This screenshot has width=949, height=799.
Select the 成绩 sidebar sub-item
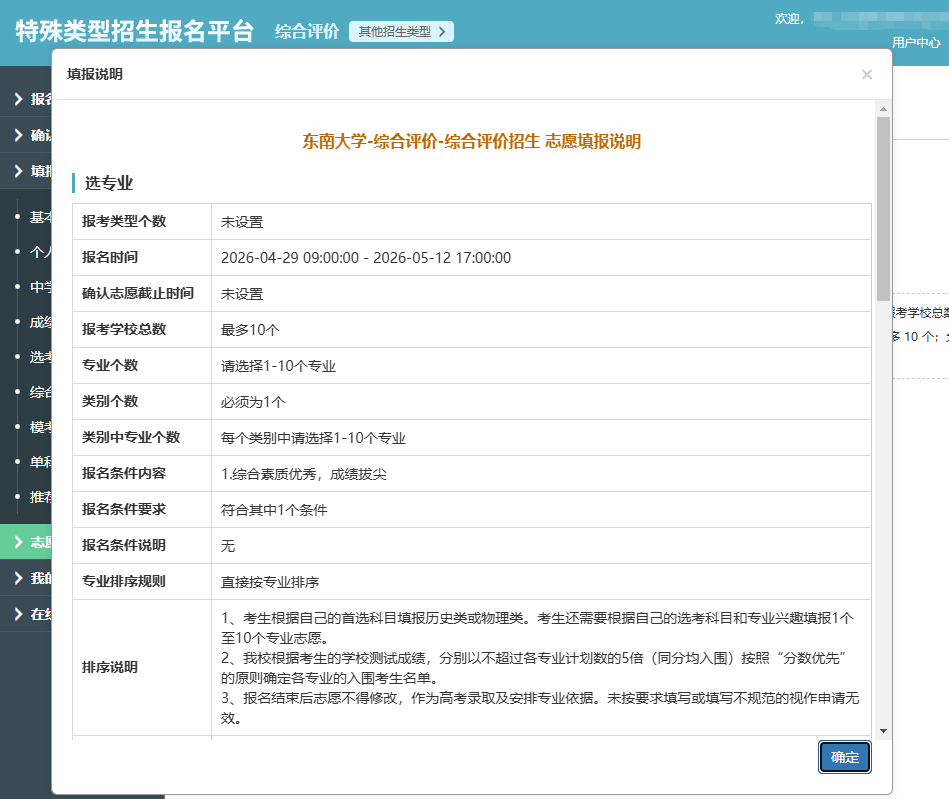(x=41, y=322)
